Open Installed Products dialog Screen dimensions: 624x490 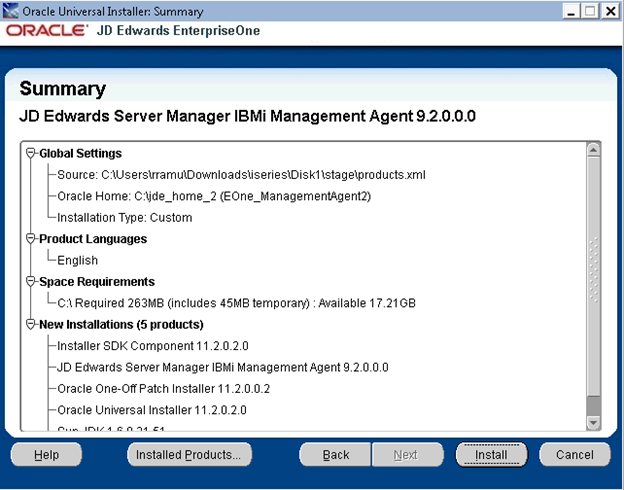point(189,455)
